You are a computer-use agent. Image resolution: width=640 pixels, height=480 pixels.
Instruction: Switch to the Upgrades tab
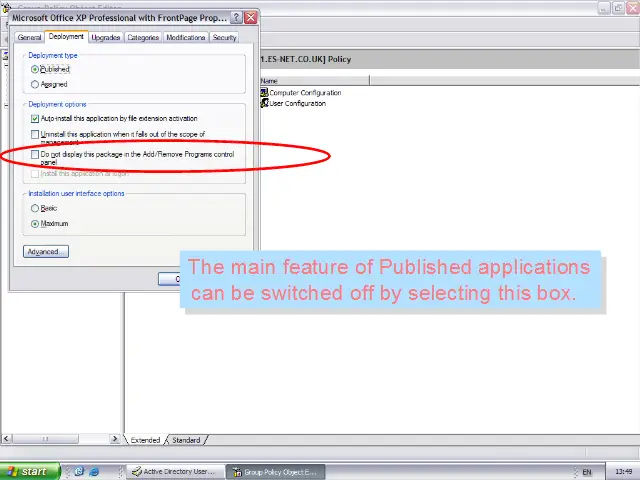[105, 38]
